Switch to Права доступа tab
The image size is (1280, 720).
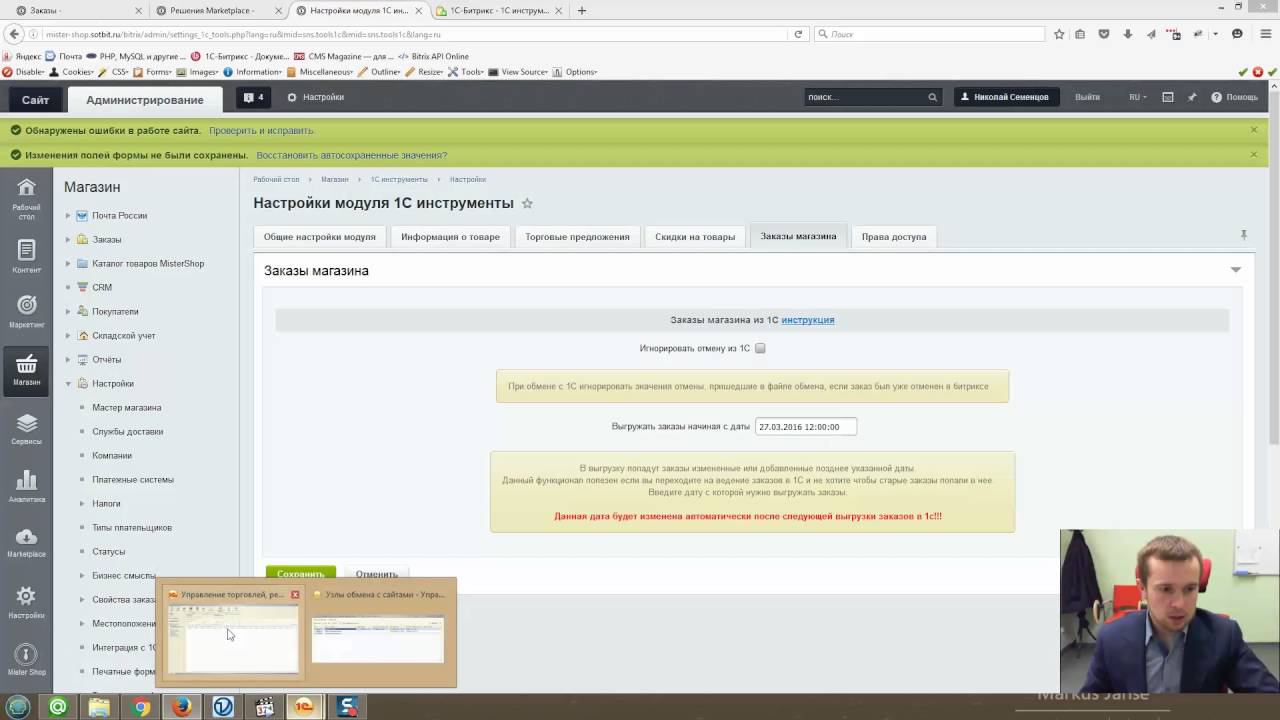tap(894, 237)
